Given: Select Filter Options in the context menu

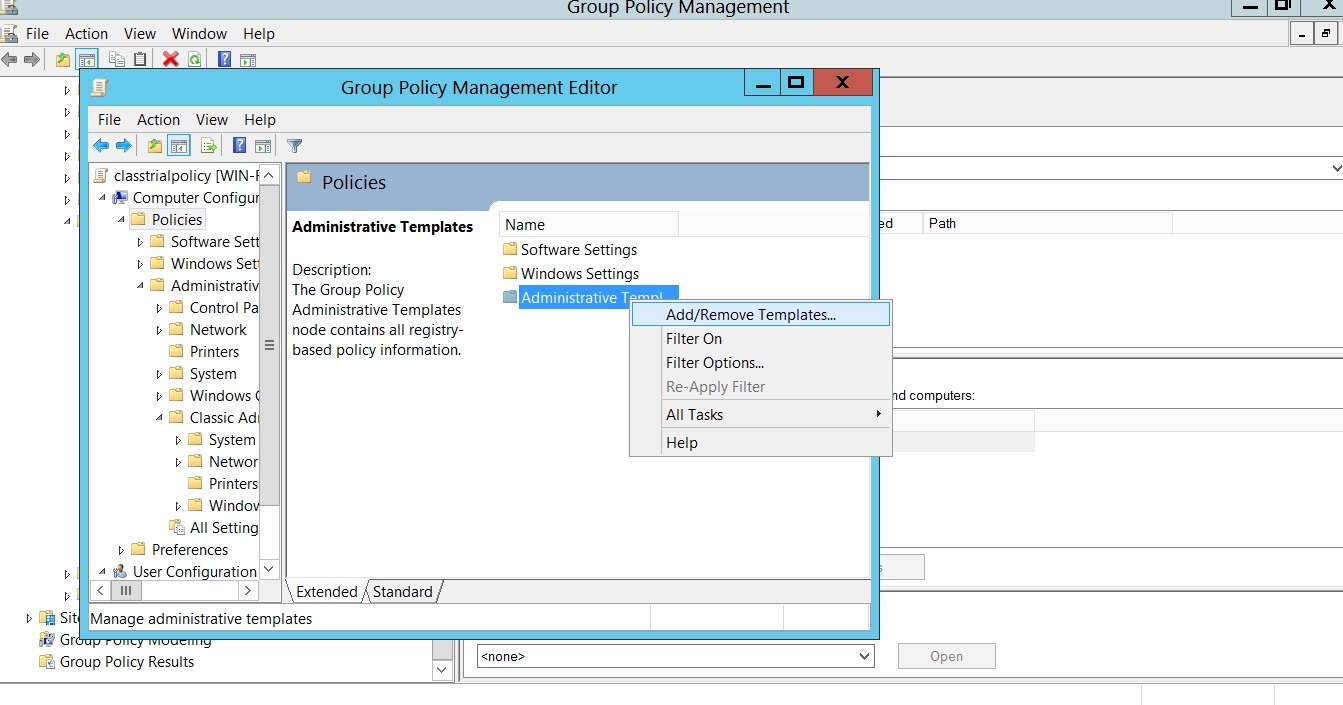Looking at the screenshot, I should point(714,363).
